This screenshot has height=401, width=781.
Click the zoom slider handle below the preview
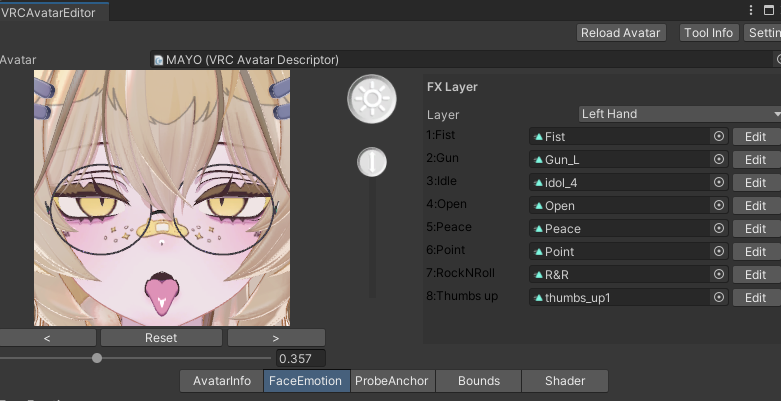tap(97, 358)
